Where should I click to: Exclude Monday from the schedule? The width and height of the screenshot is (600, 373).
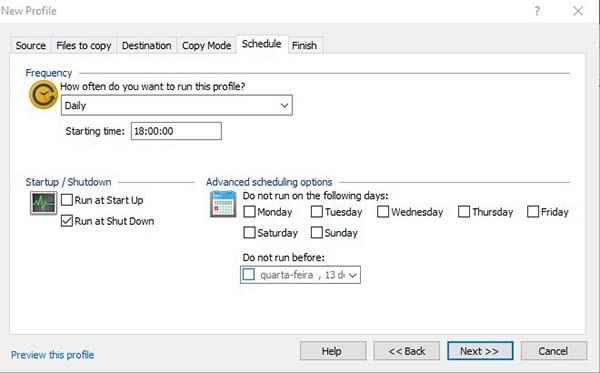coord(249,212)
